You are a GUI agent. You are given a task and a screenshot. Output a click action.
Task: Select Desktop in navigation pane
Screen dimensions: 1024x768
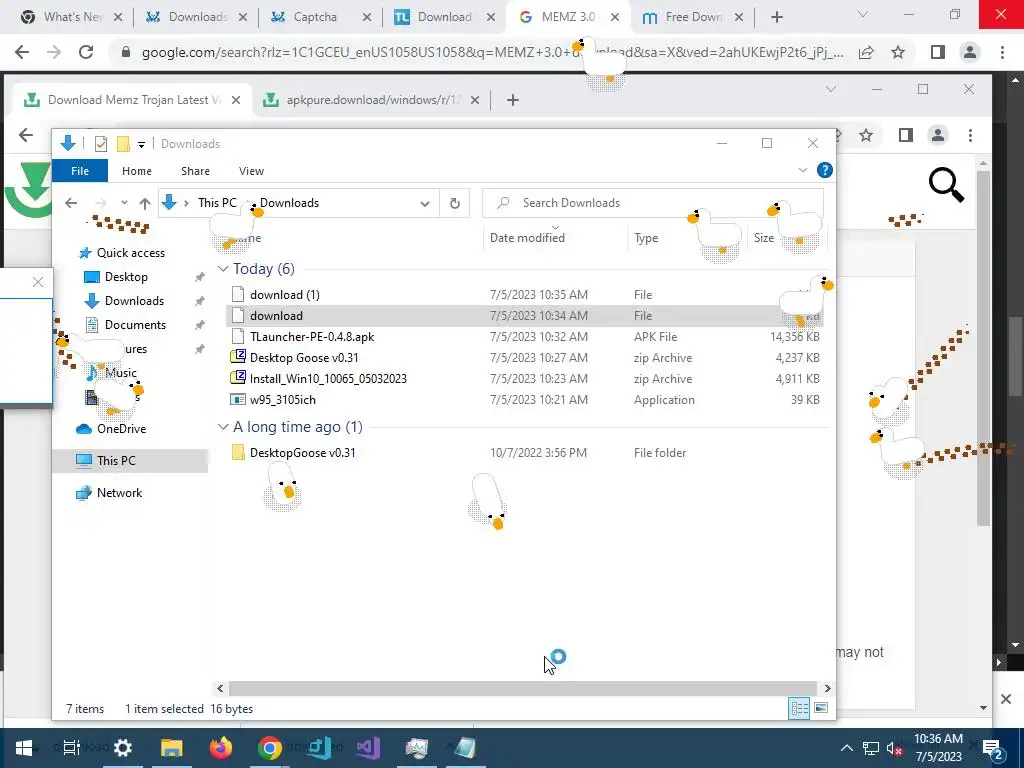pos(125,277)
